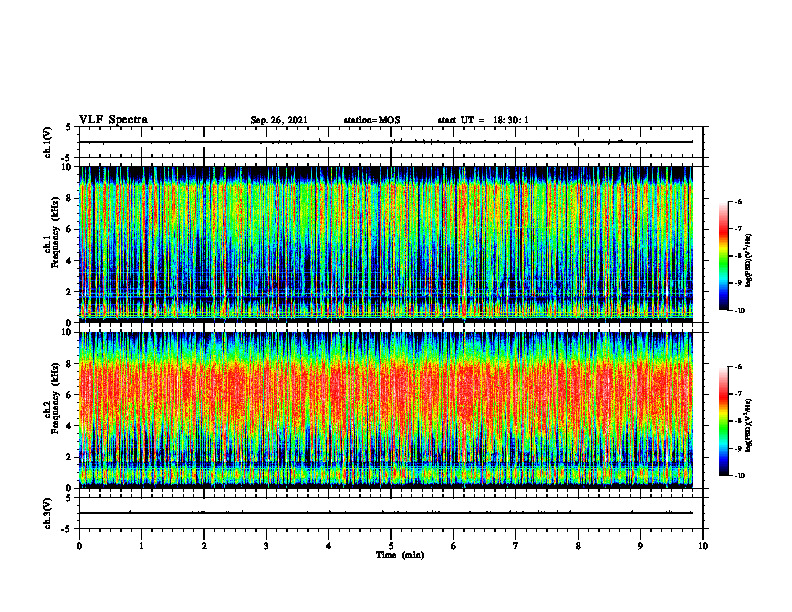Click the ch.1 color bar '-6' label
Screen dimensions: 792x612
point(738,202)
